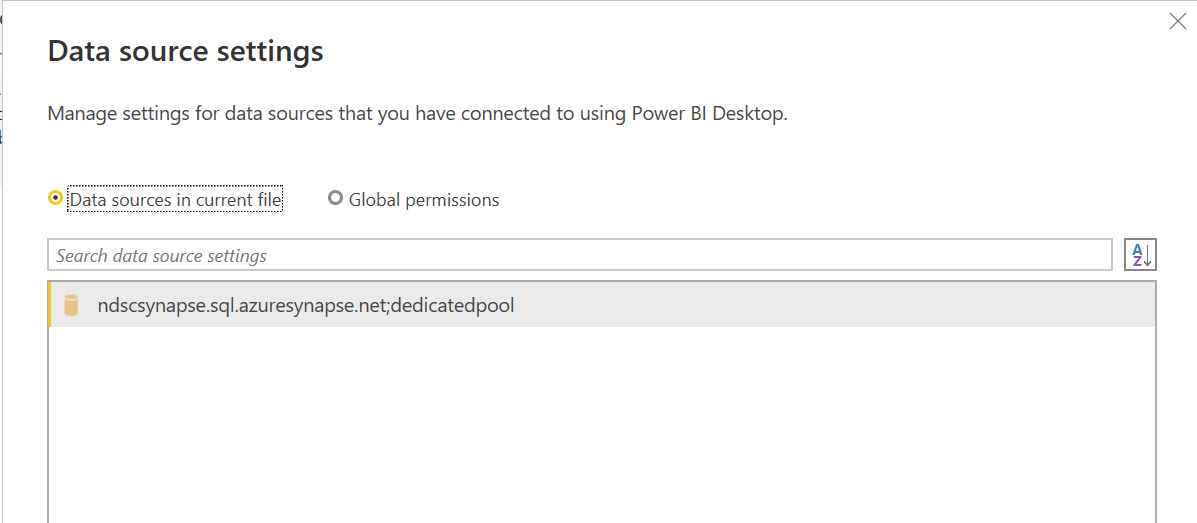Select the Data sources in current file radio circle
1197x523 pixels.
(x=55, y=199)
